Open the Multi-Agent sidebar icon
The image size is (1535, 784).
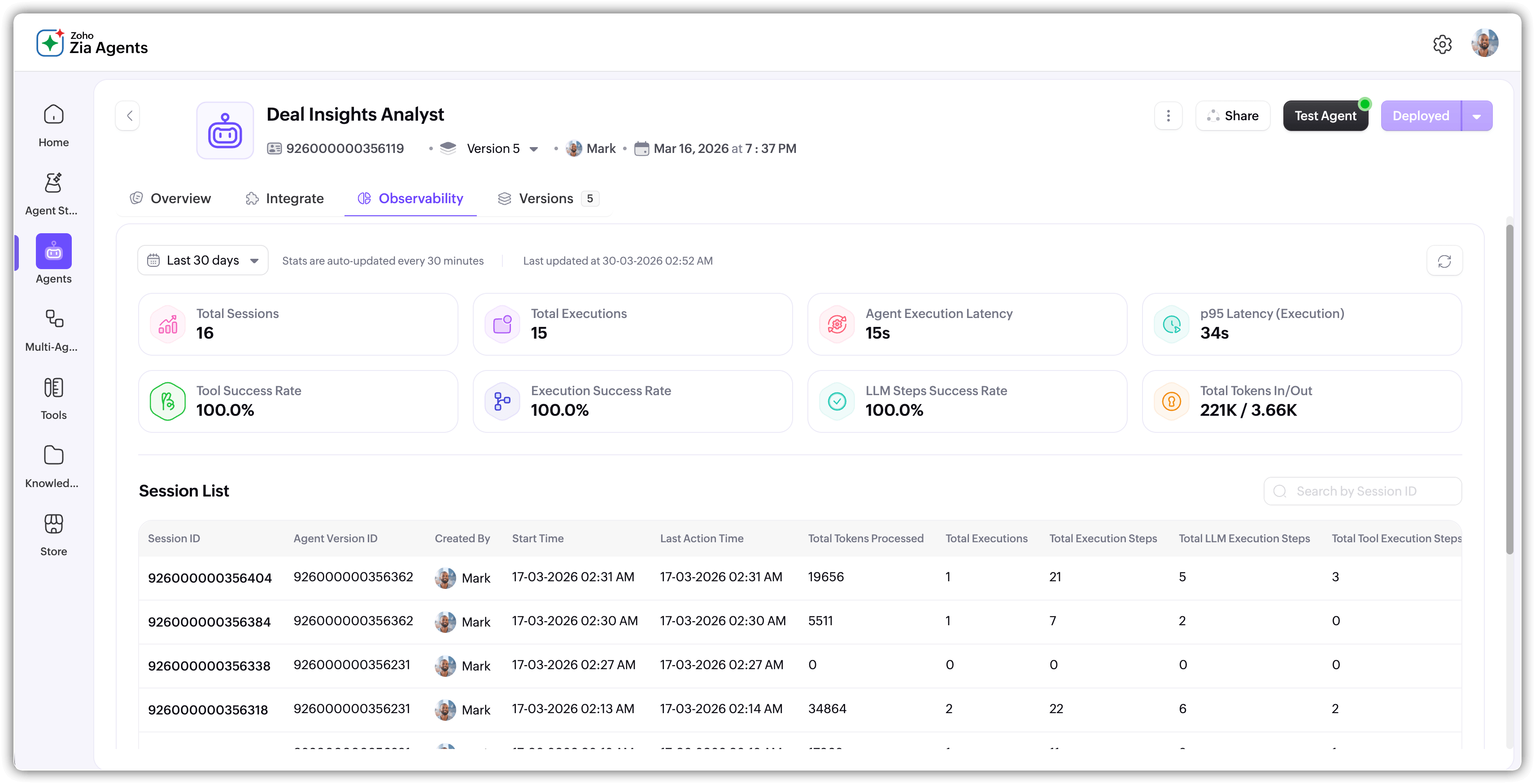tap(54, 319)
